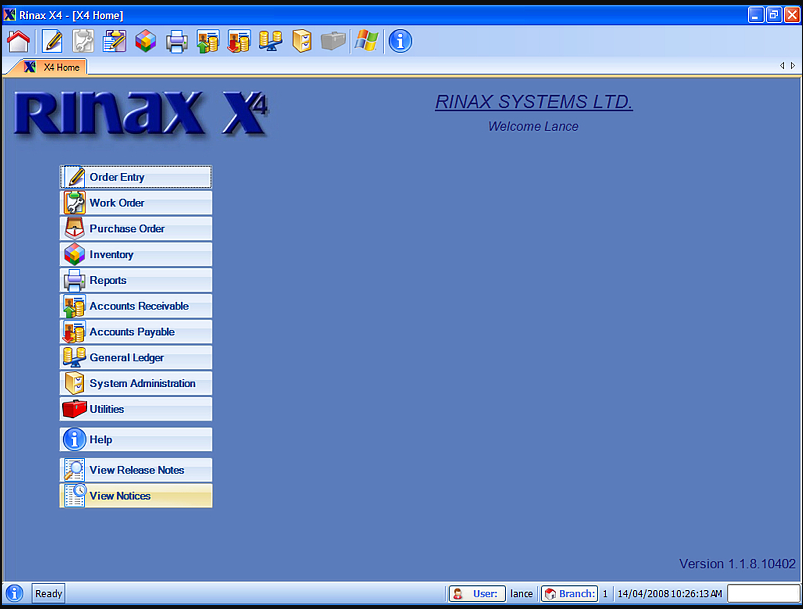Open the Order Entry module button

pyautogui.click(x=136, y=177)
